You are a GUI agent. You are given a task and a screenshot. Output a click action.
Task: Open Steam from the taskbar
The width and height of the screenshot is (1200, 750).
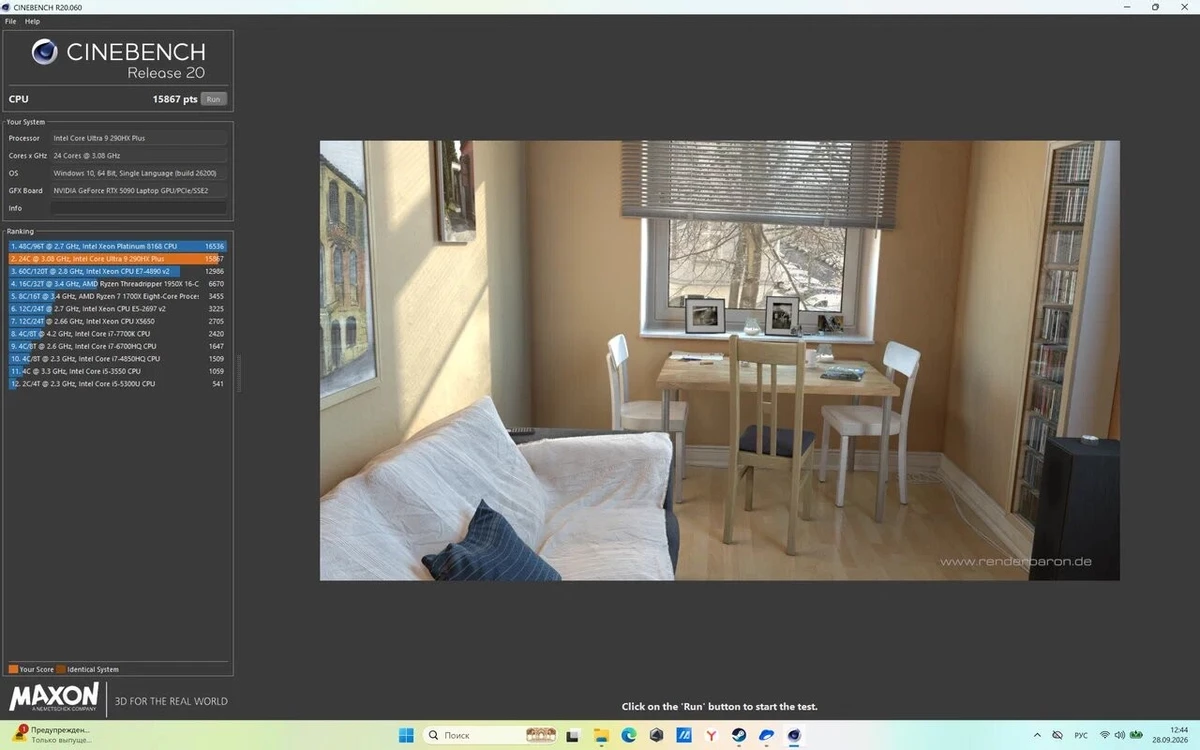click(x=739, y=735)
